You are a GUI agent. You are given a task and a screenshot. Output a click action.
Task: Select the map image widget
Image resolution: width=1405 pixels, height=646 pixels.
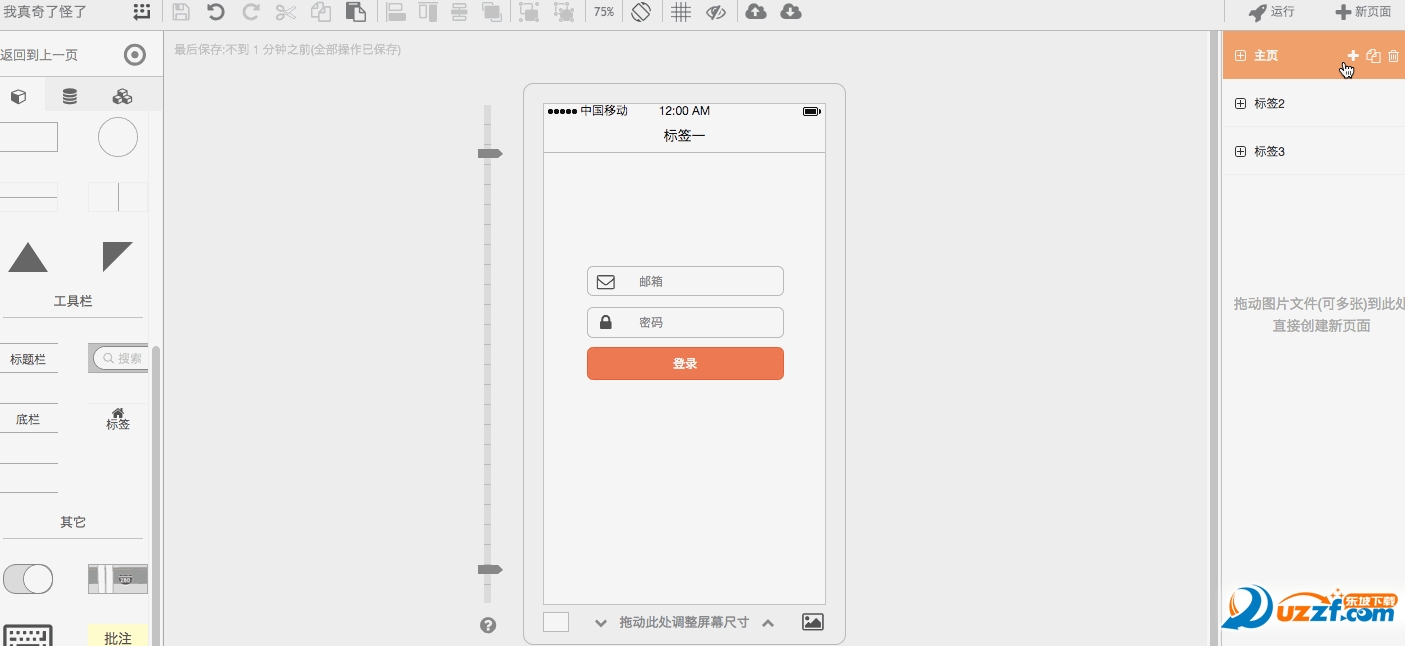point(118,578)
